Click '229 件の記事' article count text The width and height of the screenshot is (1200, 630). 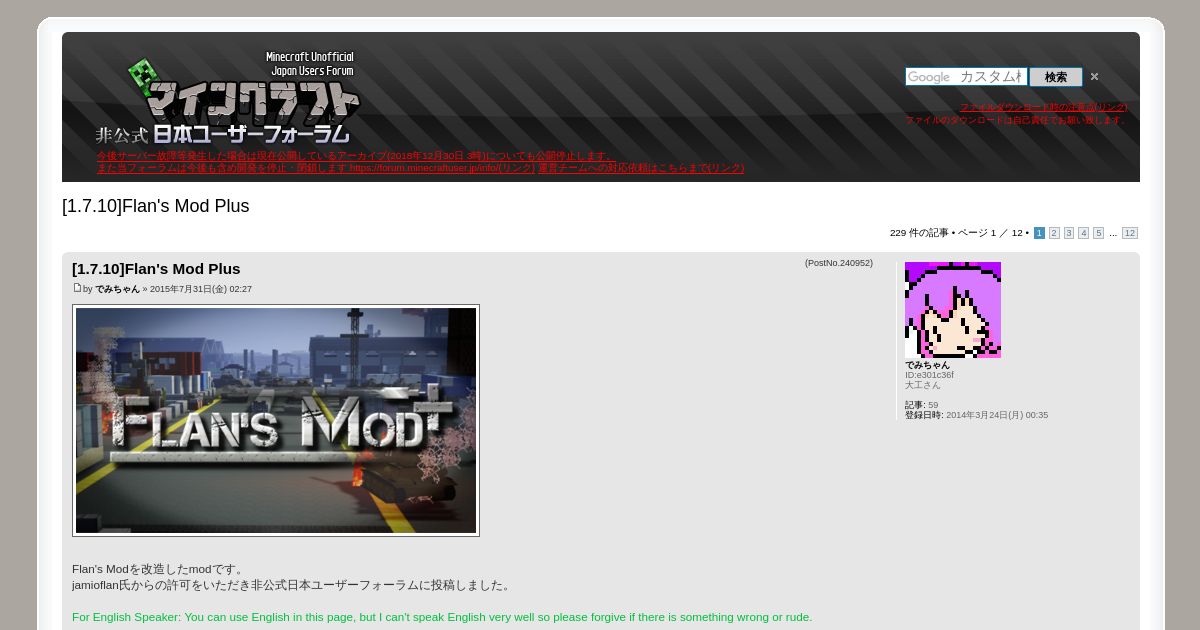[x=919, y=233]
